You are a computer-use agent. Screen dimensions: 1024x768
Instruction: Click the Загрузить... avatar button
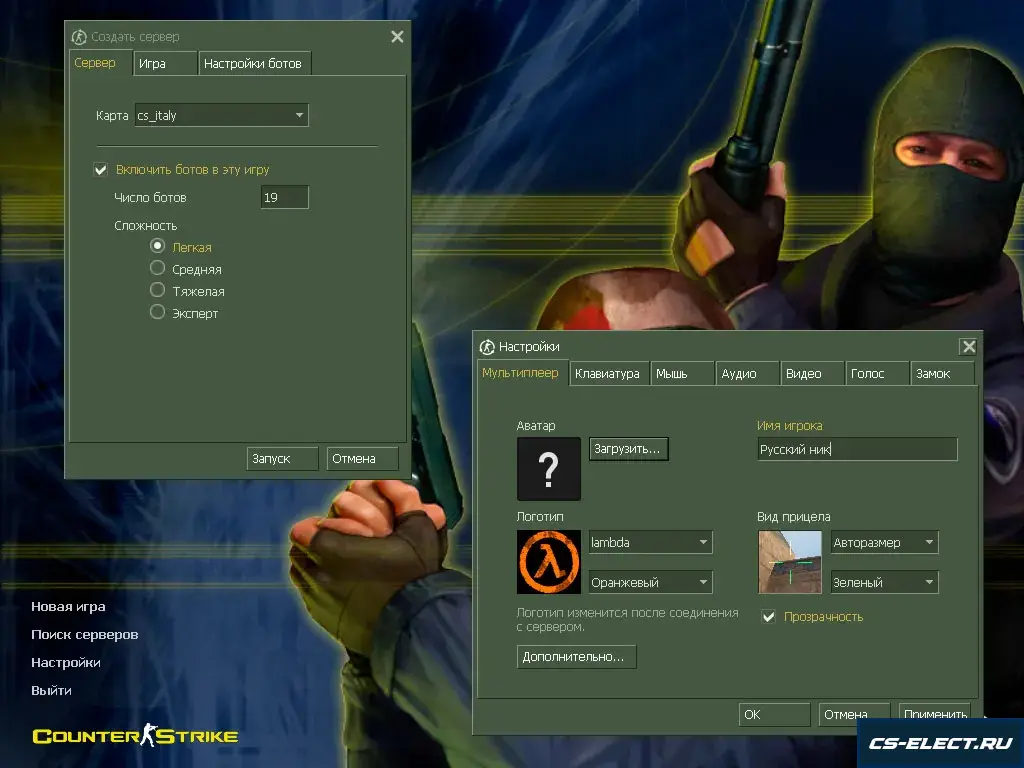click(628, 449)
